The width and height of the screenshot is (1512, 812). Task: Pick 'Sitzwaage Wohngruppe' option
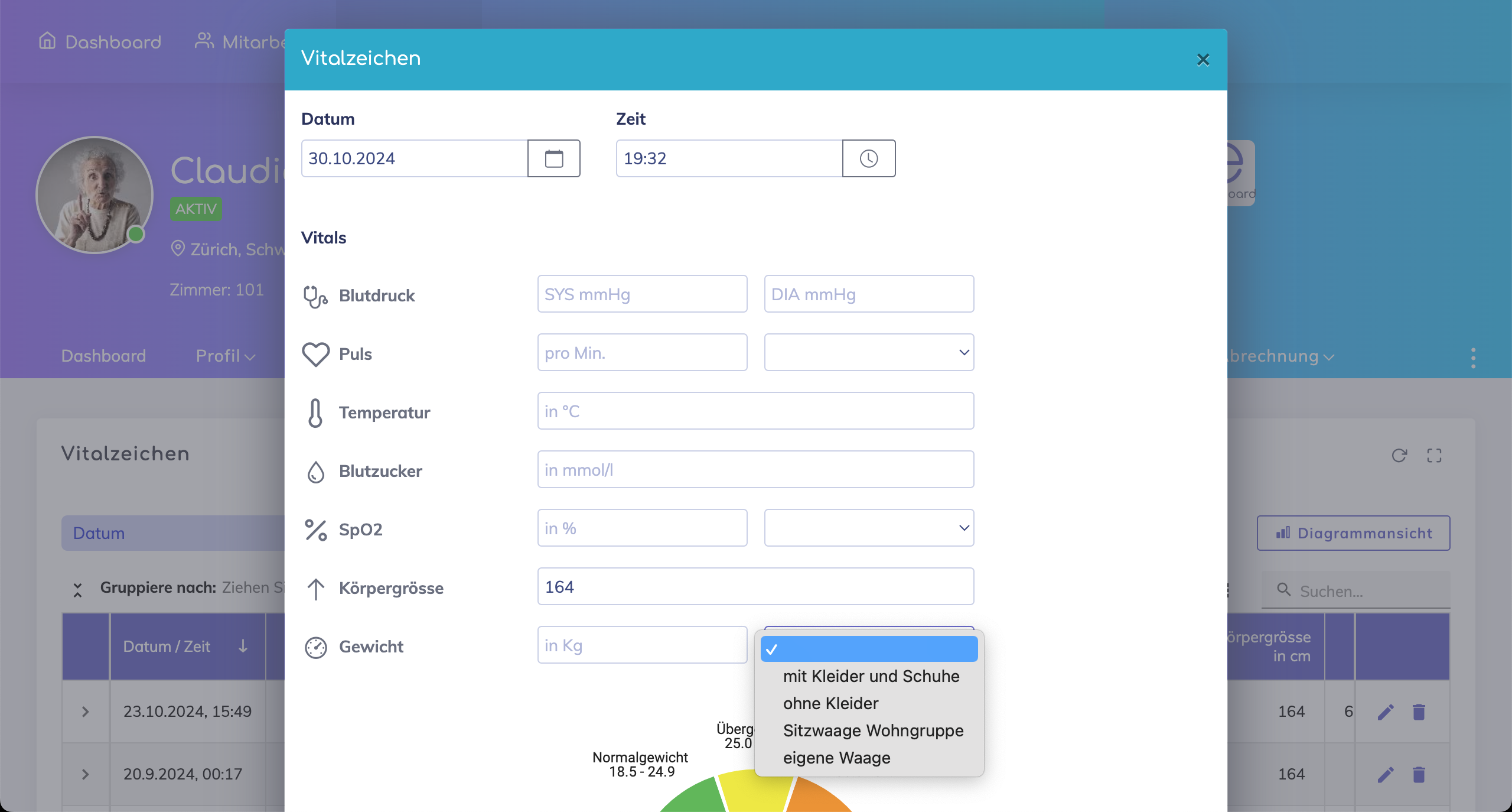point(873,730)
